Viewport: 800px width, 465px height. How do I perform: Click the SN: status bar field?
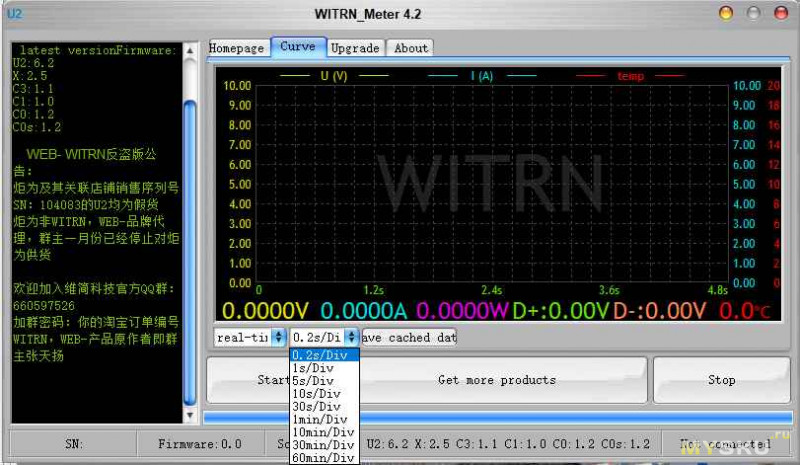tap(73, 444)
